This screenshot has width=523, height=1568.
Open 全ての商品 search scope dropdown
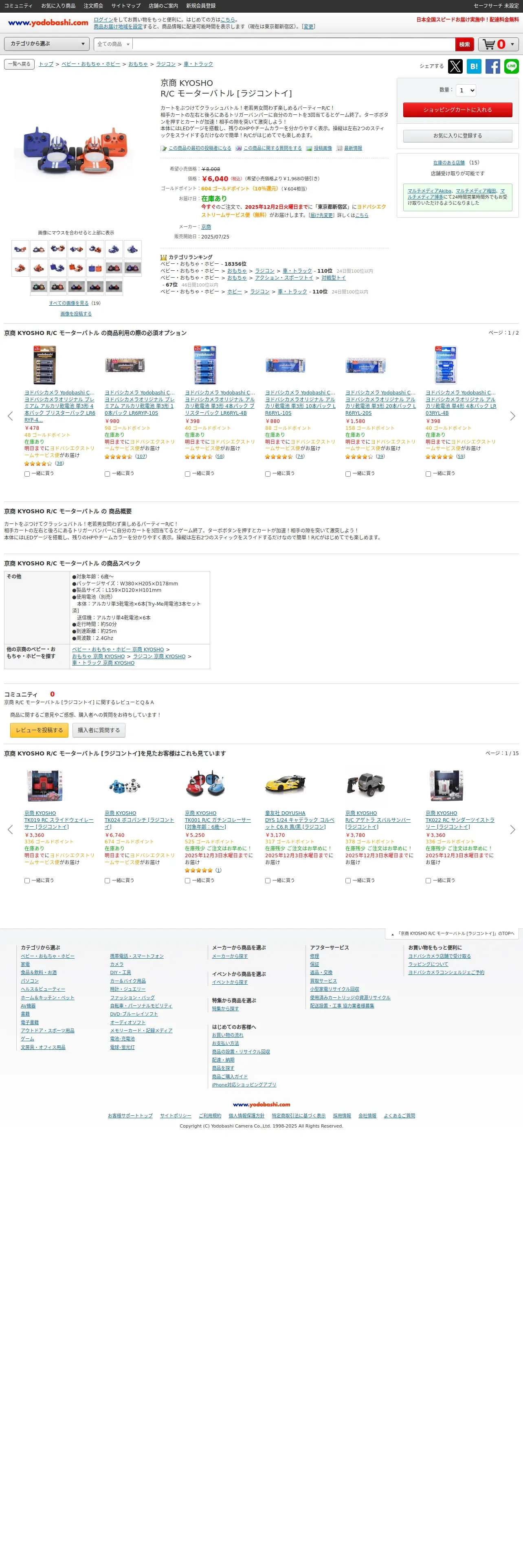(x=113, y=44)
